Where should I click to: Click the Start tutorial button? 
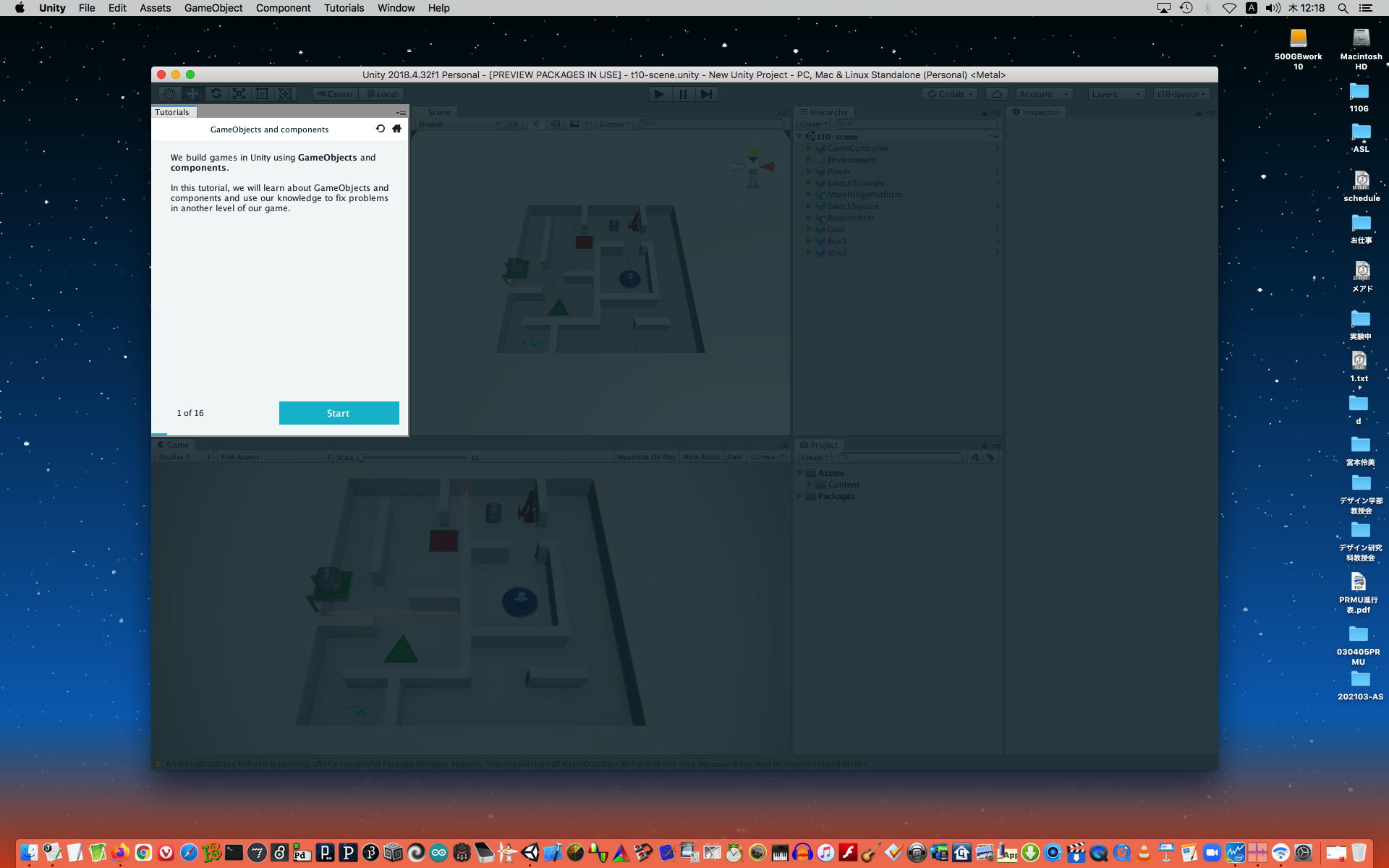(x=339, y=413)
